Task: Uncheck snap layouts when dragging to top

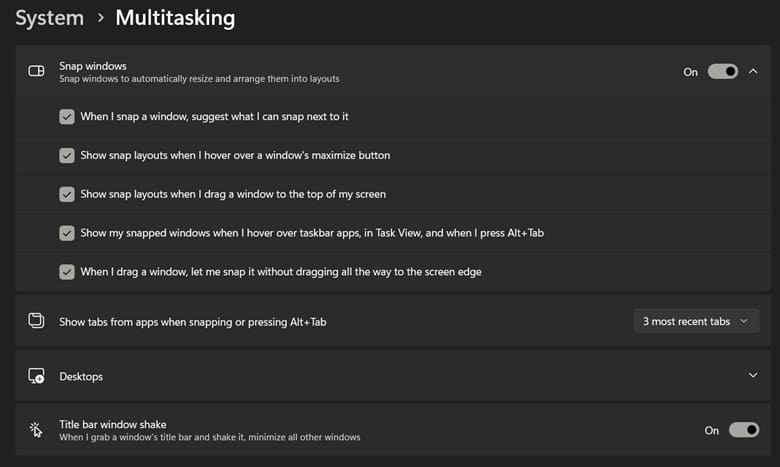Action: tap(67, 194)
